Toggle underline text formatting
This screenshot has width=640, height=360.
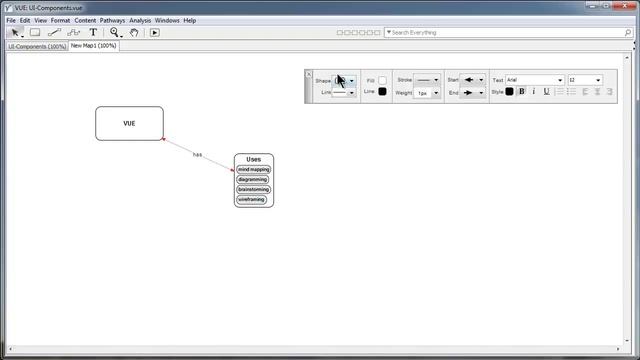pos(546,91)
